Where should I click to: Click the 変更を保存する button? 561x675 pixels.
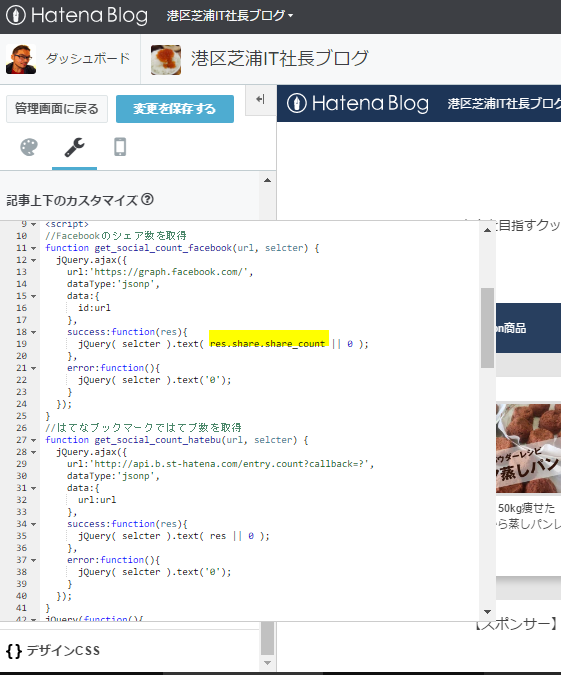(175, 109)
